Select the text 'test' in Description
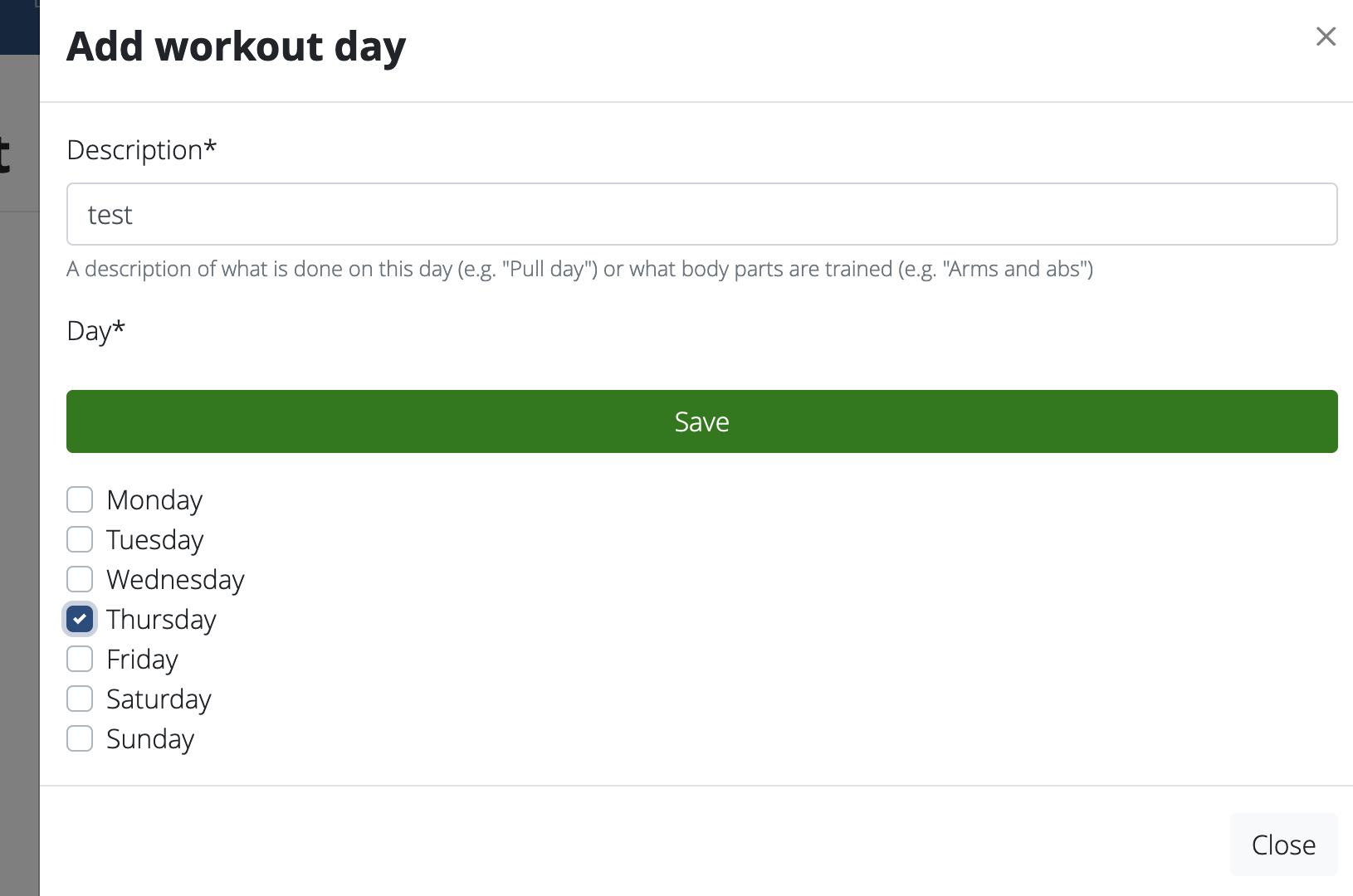Viewport: 1353px width, 896px height. click(110, 214)
